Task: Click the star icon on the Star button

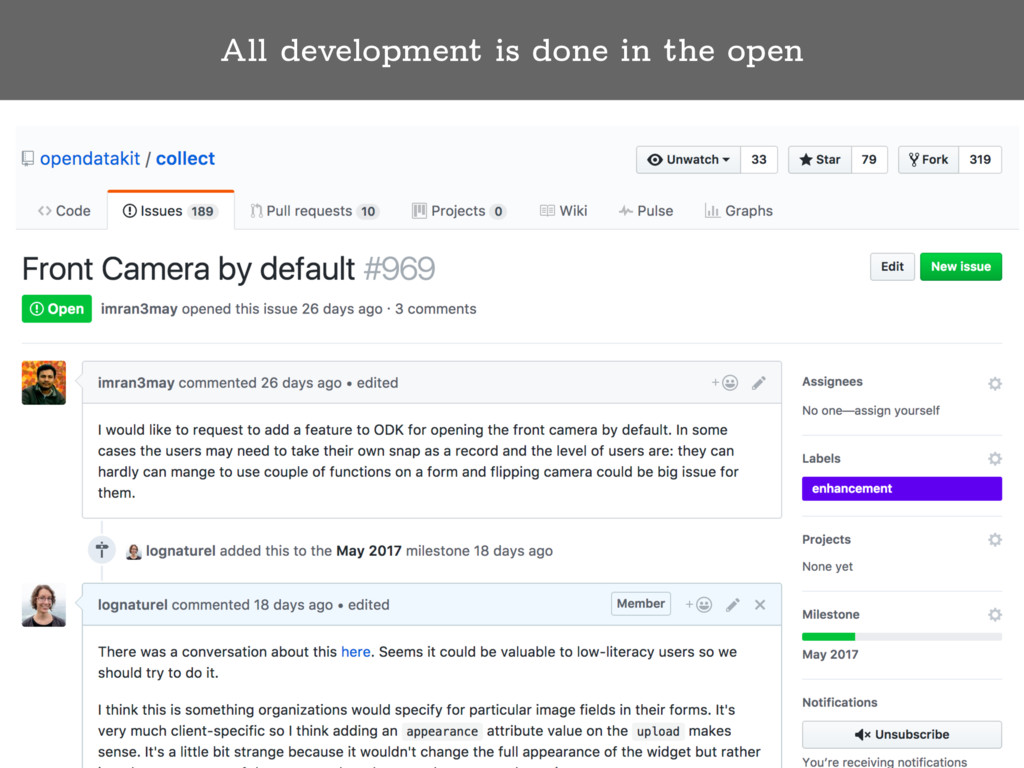Action: [x=806, y=159]
